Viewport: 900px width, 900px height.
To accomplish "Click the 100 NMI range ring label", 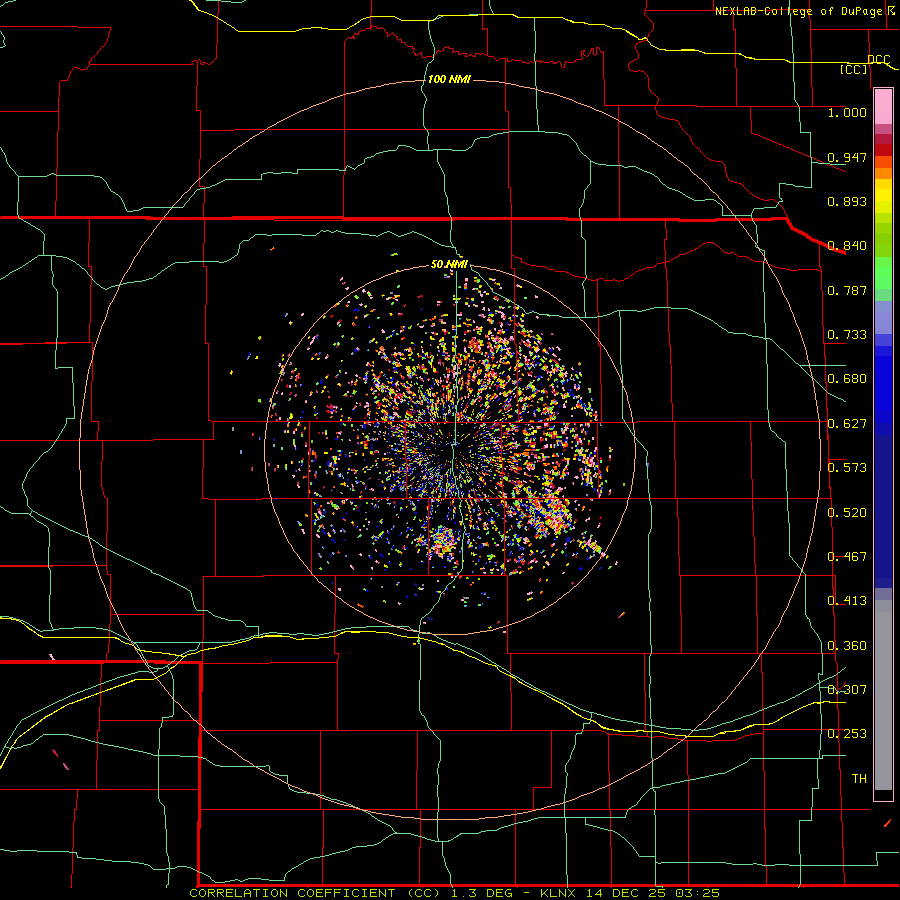I will point(449,79).
